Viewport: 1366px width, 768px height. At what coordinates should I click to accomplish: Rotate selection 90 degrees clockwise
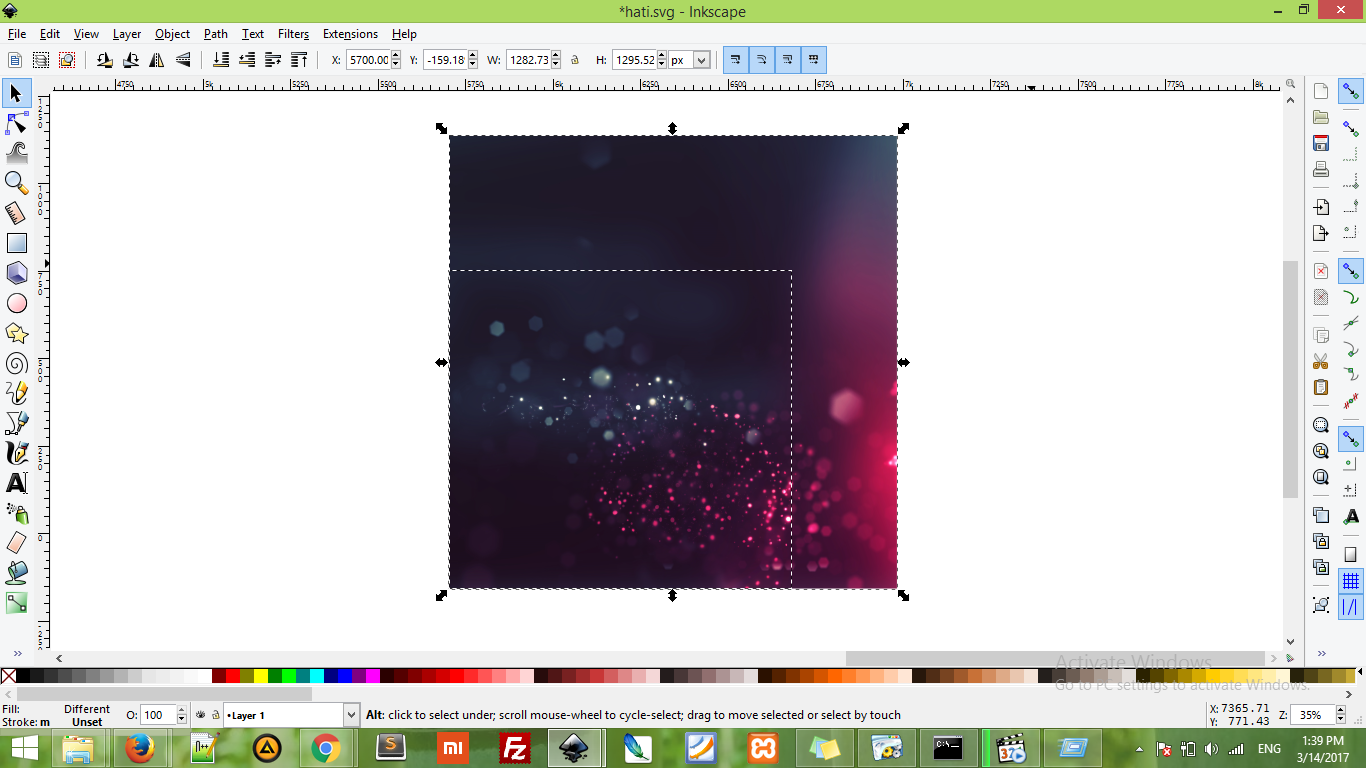tap(131, 60)
